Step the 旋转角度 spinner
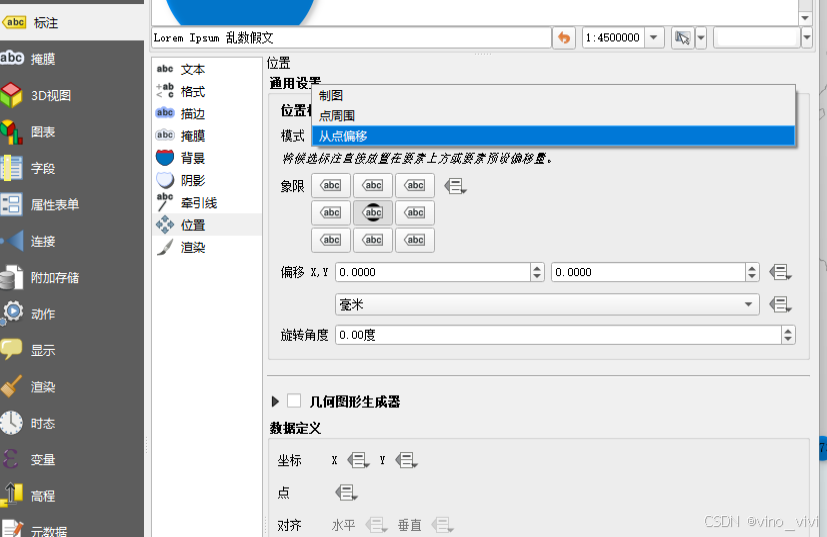 788,335
